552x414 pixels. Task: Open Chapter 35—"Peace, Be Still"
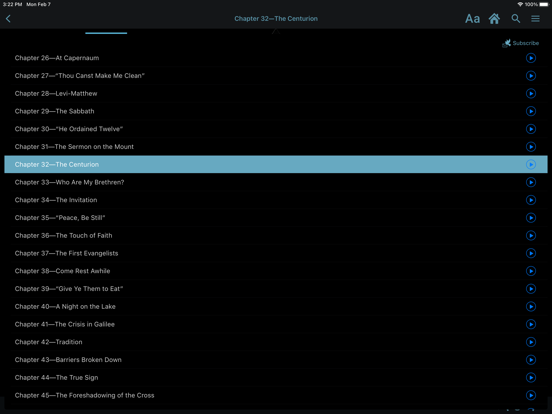coord(60,218)
